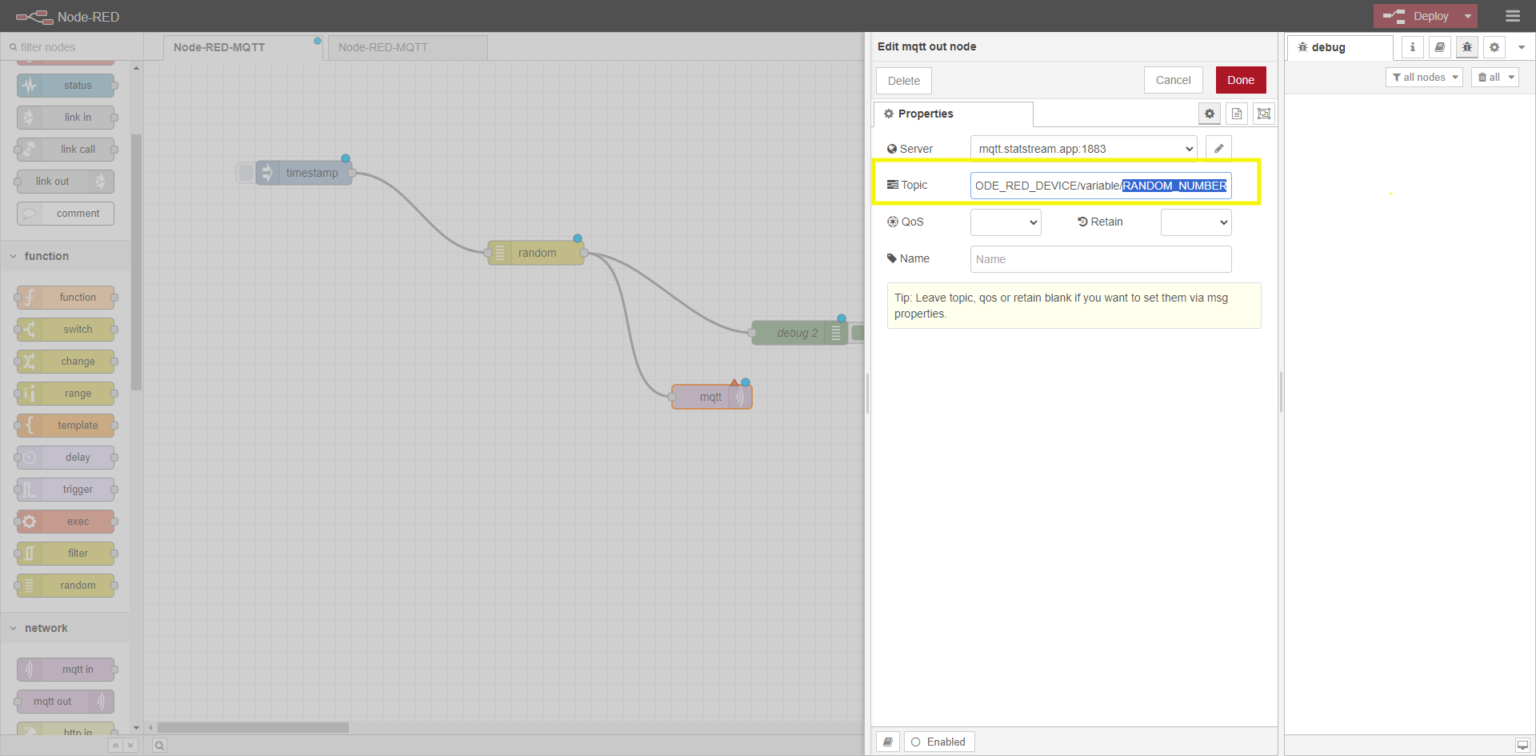1536x756 pixels.
Task: Open sidebar configuration nodes gear icon
Action: tap(1494, 47)
